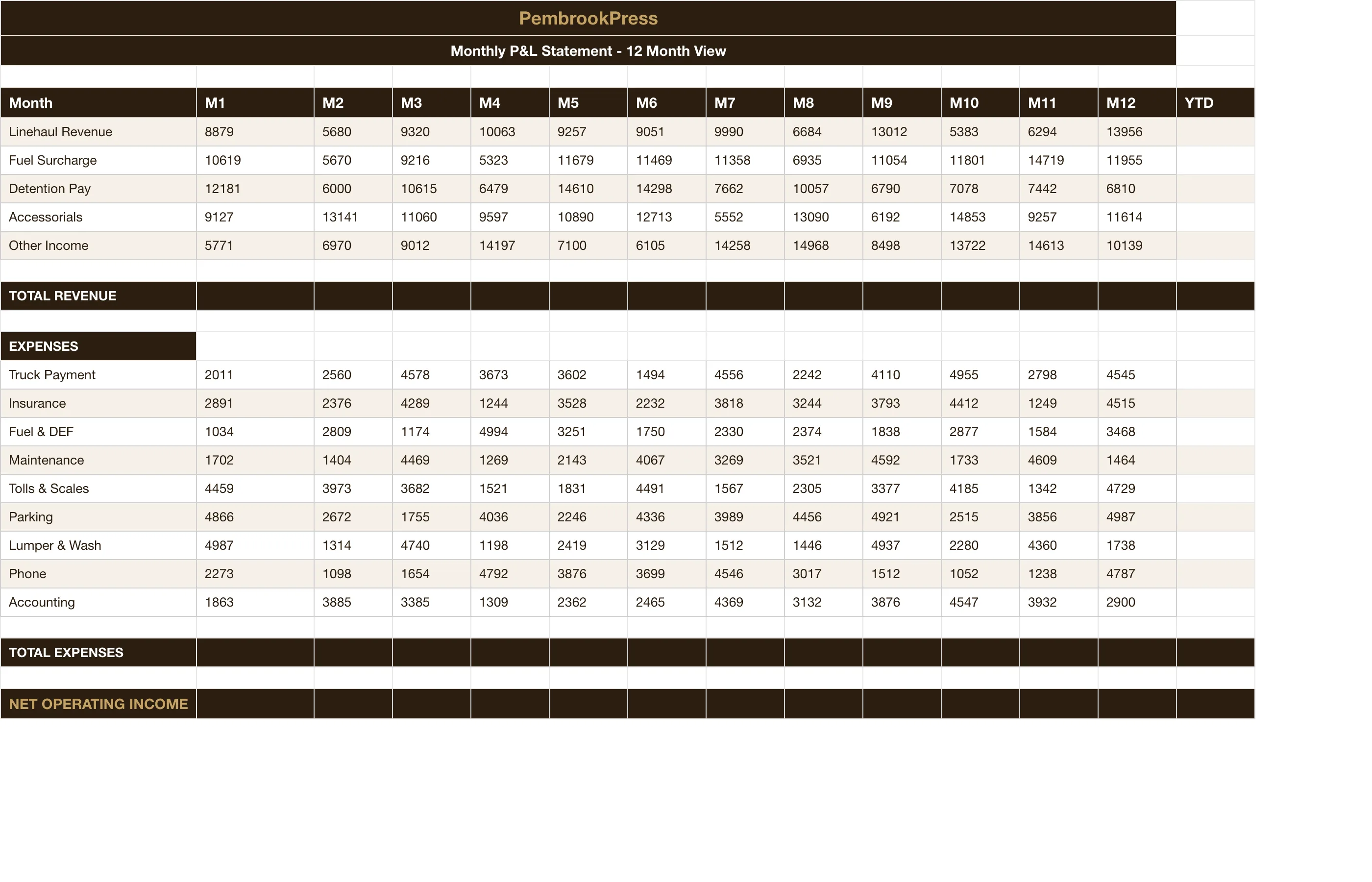Select Tolls & Scales M1 value 4459
Screen dimensions: 1372x882
(x=255, y=489)
